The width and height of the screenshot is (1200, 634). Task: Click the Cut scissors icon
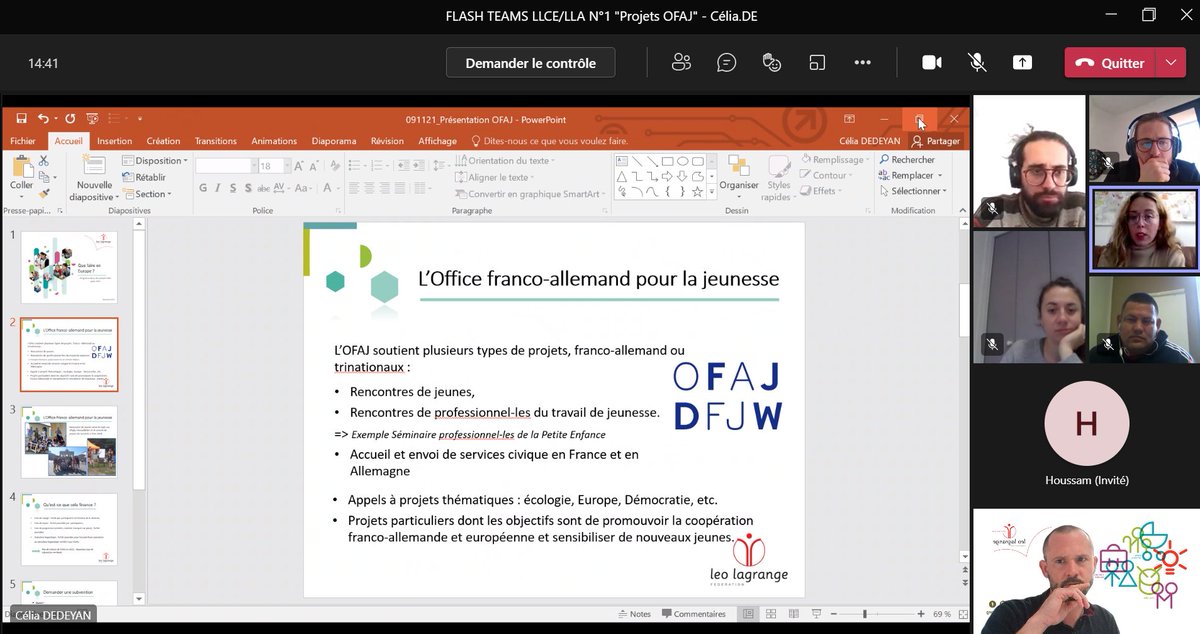44,160
